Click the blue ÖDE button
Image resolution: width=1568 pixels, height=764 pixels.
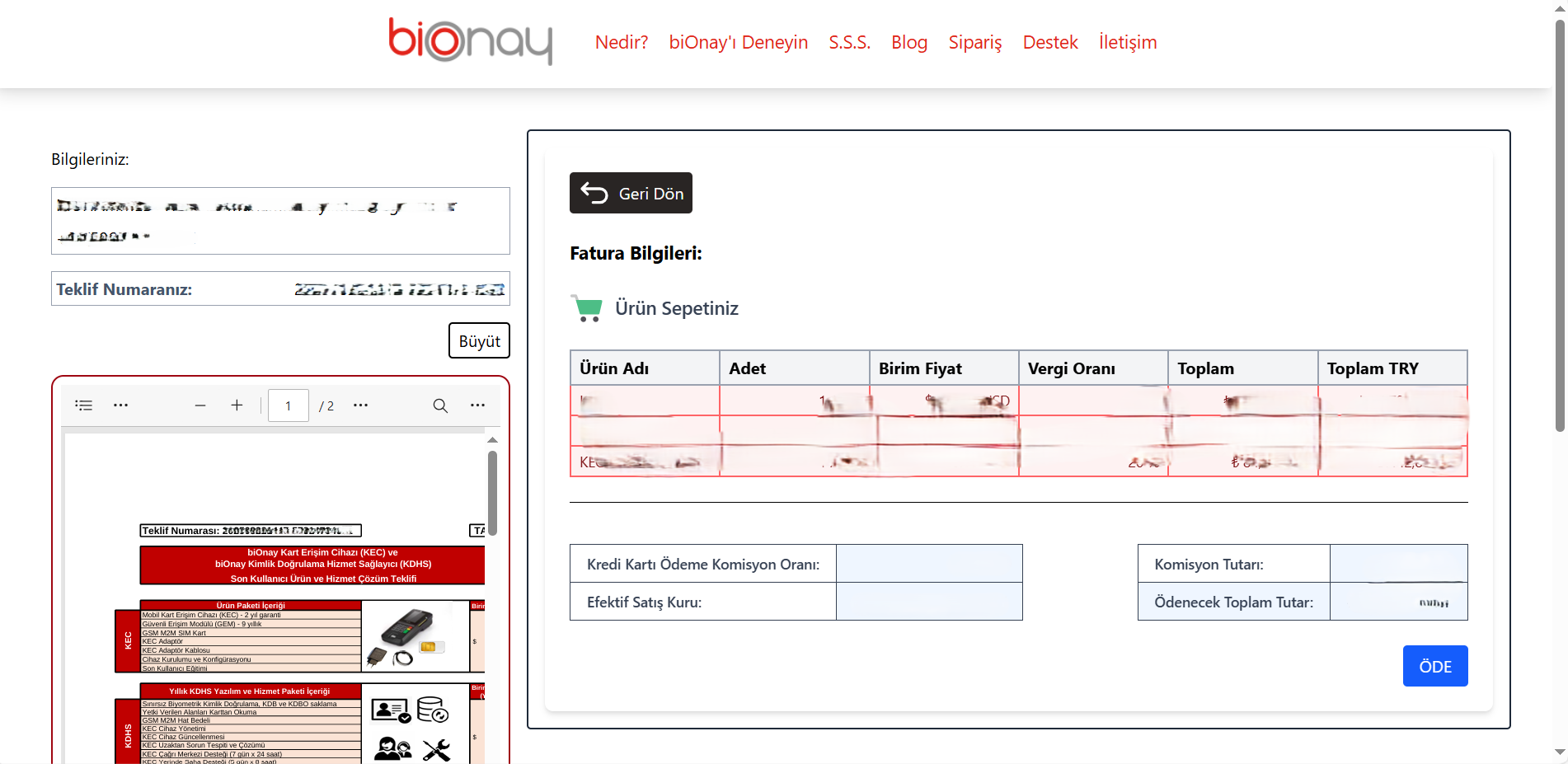click(1434, 666)
